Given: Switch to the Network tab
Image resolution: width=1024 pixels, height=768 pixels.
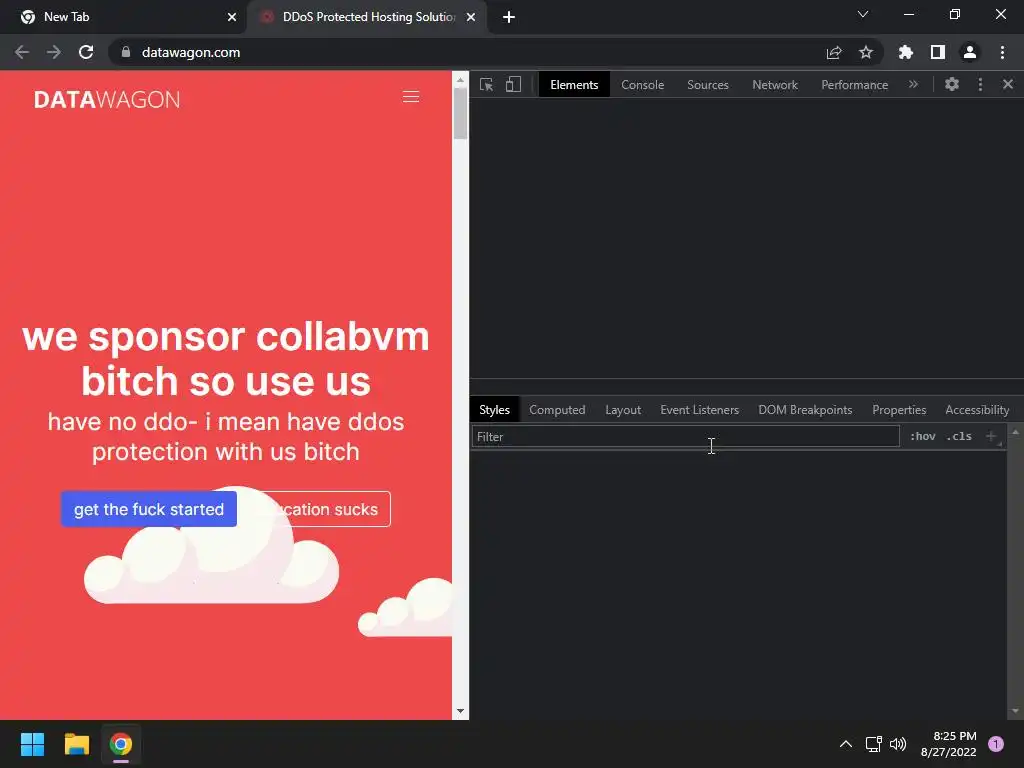Looking at the screenshot, I should tap(775, 85).
